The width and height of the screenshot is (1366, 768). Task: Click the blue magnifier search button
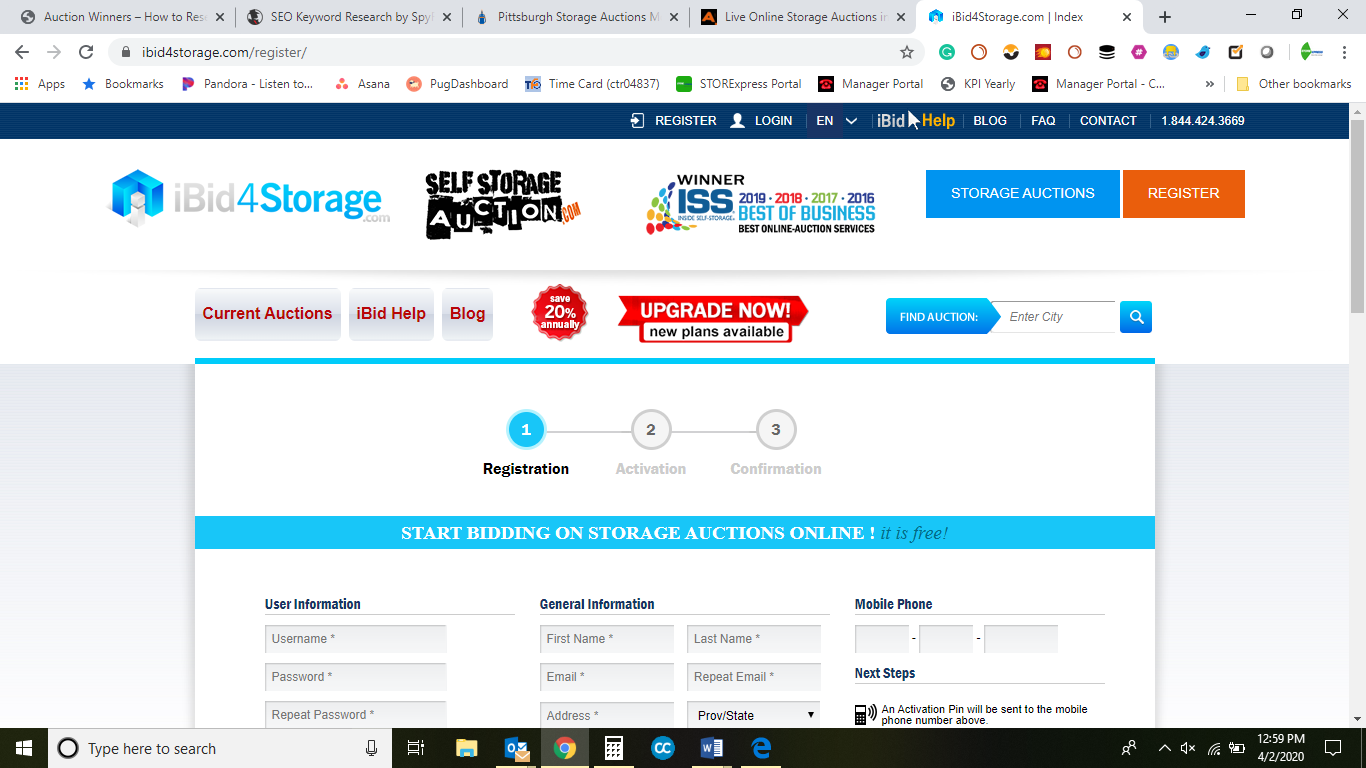1136,317
